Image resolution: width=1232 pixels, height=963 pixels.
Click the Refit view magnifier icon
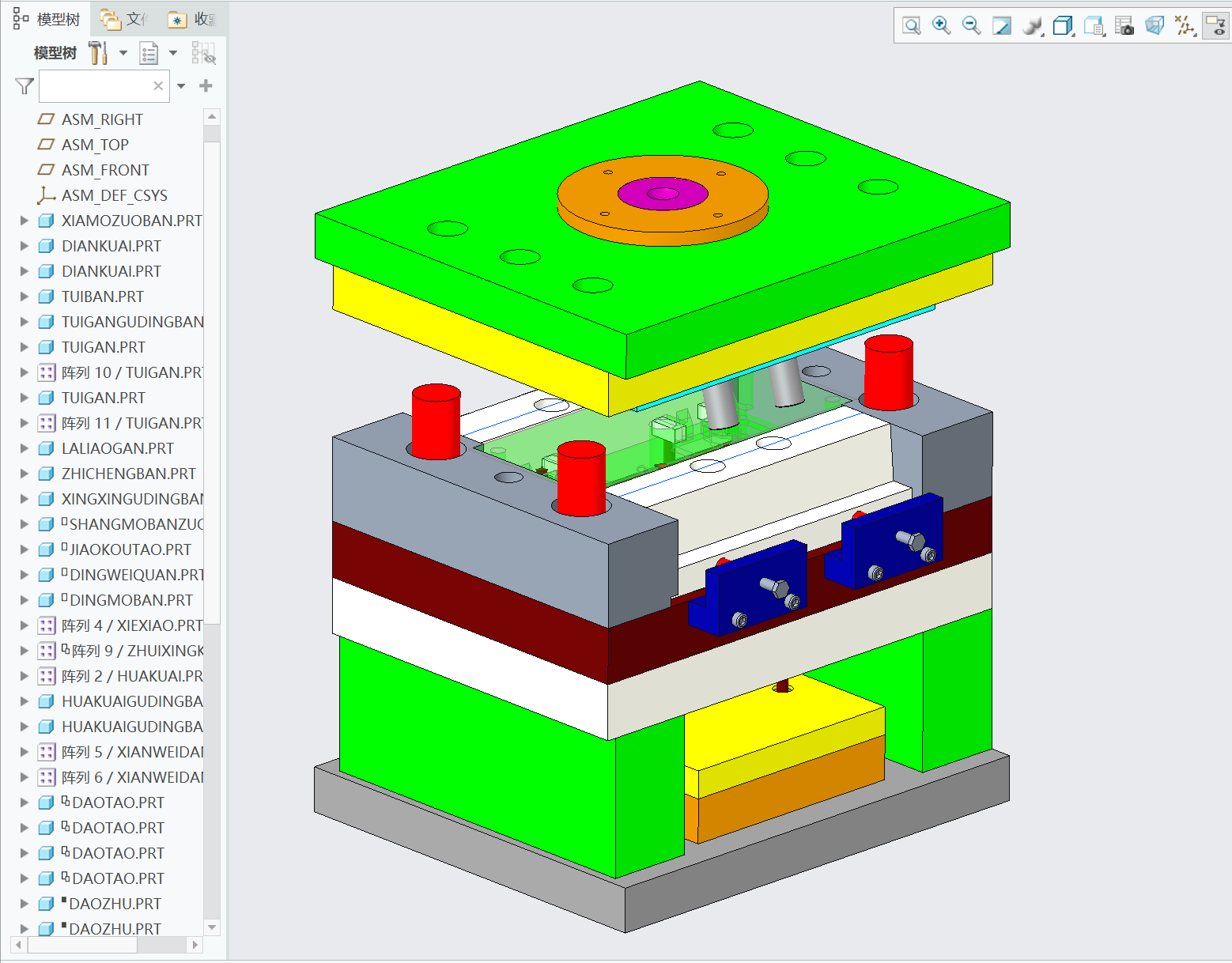pyautogui.click(x=912, y=26)
